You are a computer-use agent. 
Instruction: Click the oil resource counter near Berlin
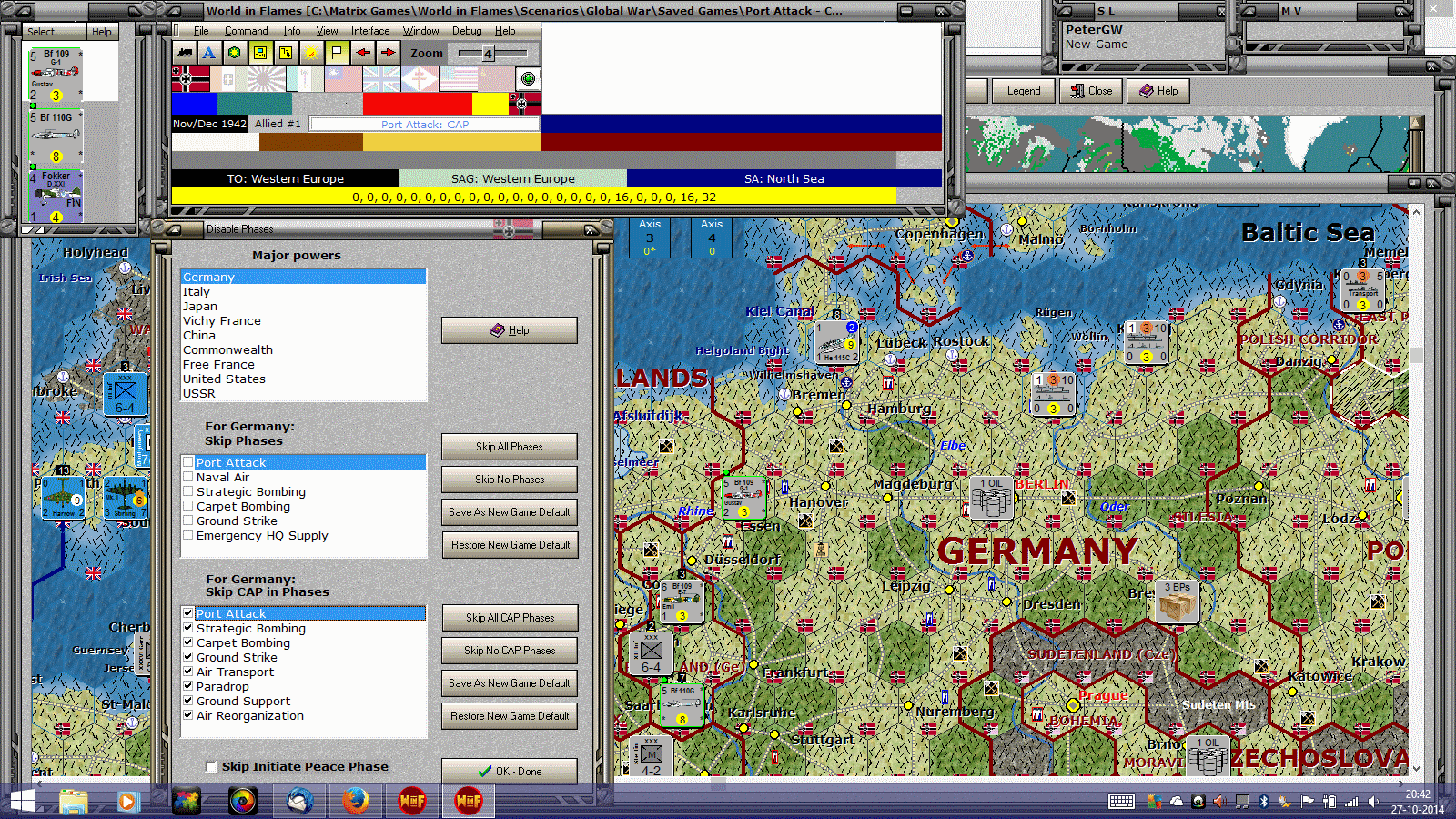click(991, 498)
